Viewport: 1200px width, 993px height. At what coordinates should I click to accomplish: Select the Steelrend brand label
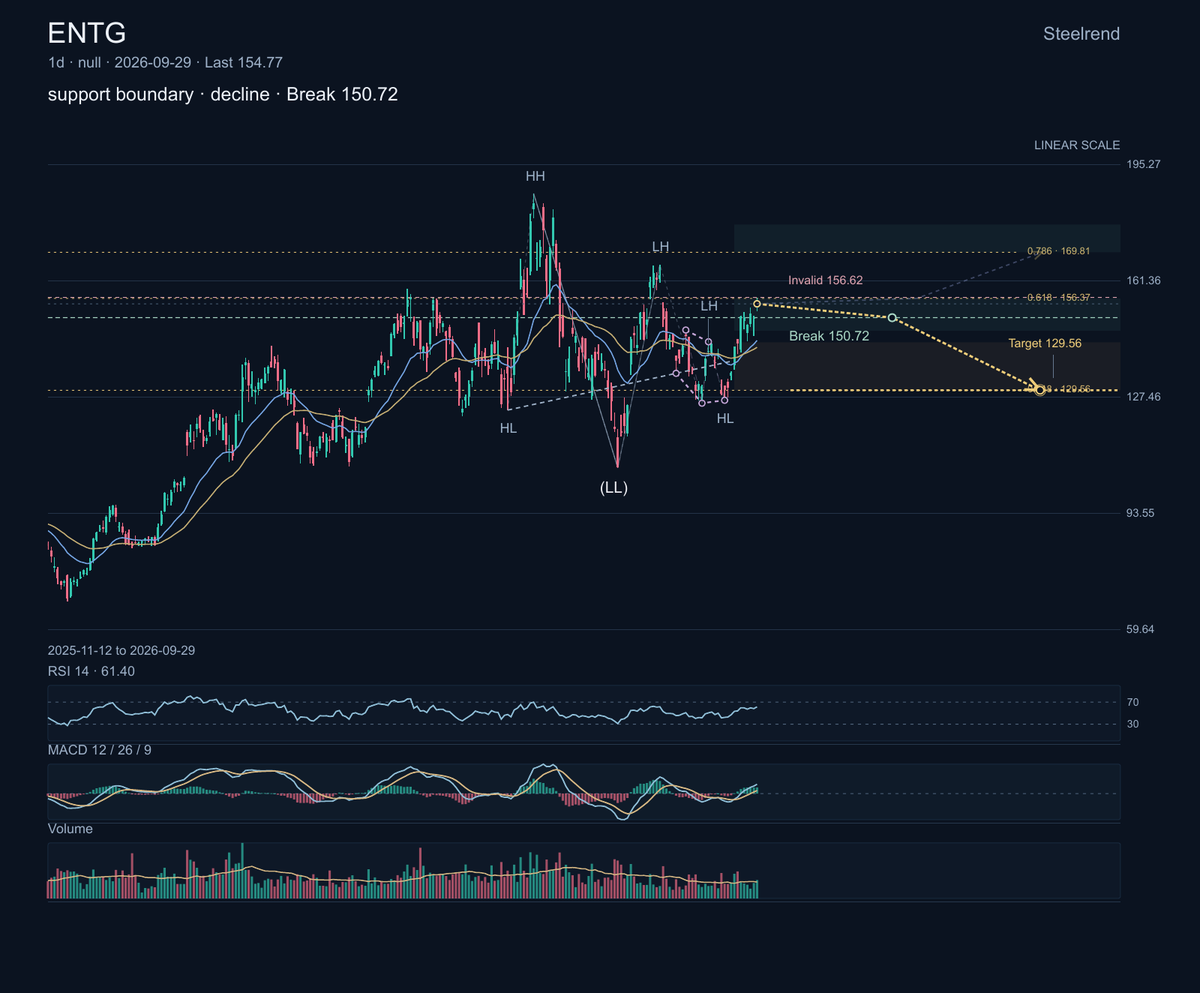(x=1081, y=34)
